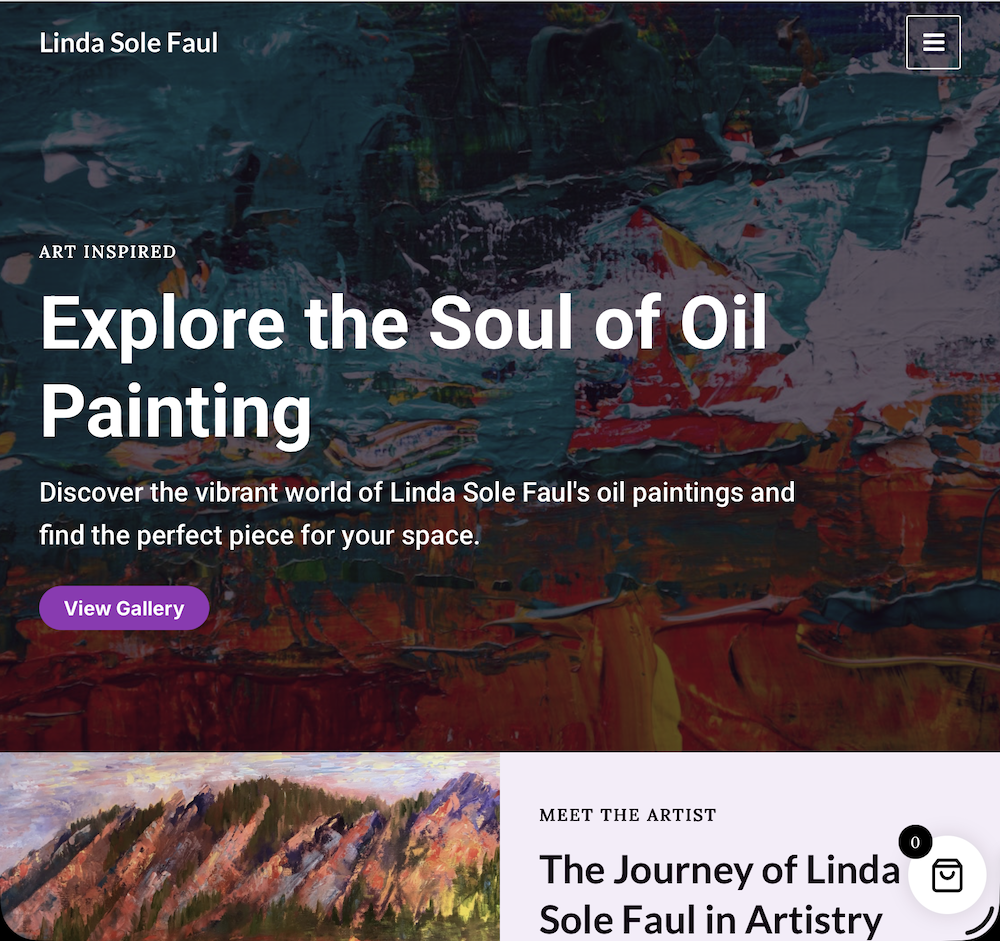Click the word "Painting" in hero headline
Viewport: 1000px width, 941px height.
coord(176,410)
